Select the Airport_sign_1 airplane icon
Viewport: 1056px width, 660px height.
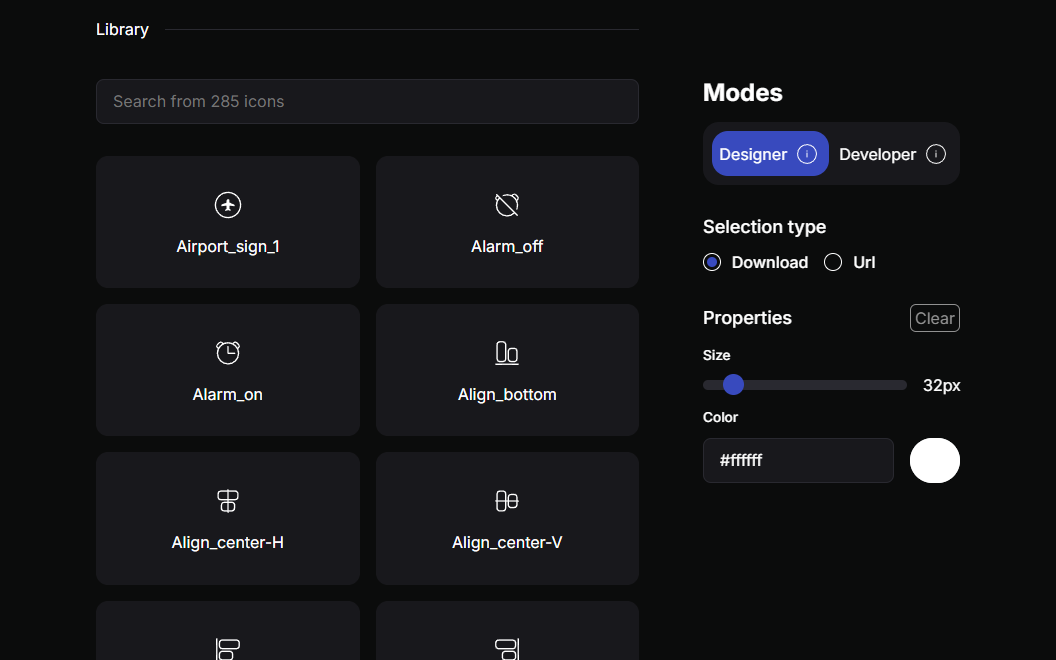point(228,206)
